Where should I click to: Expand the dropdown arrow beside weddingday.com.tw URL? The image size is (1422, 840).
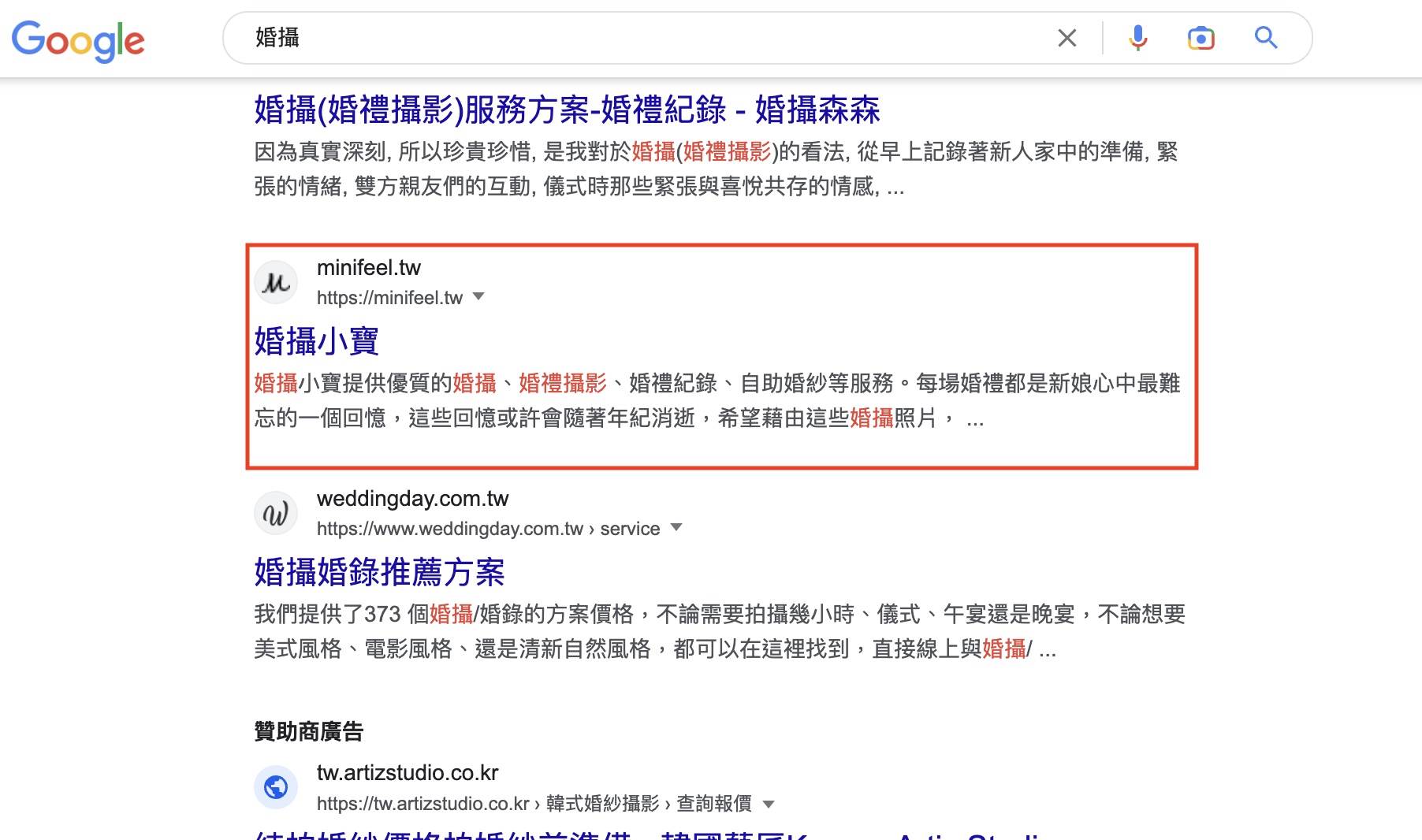pyautogui.click(x=676, y=528)
